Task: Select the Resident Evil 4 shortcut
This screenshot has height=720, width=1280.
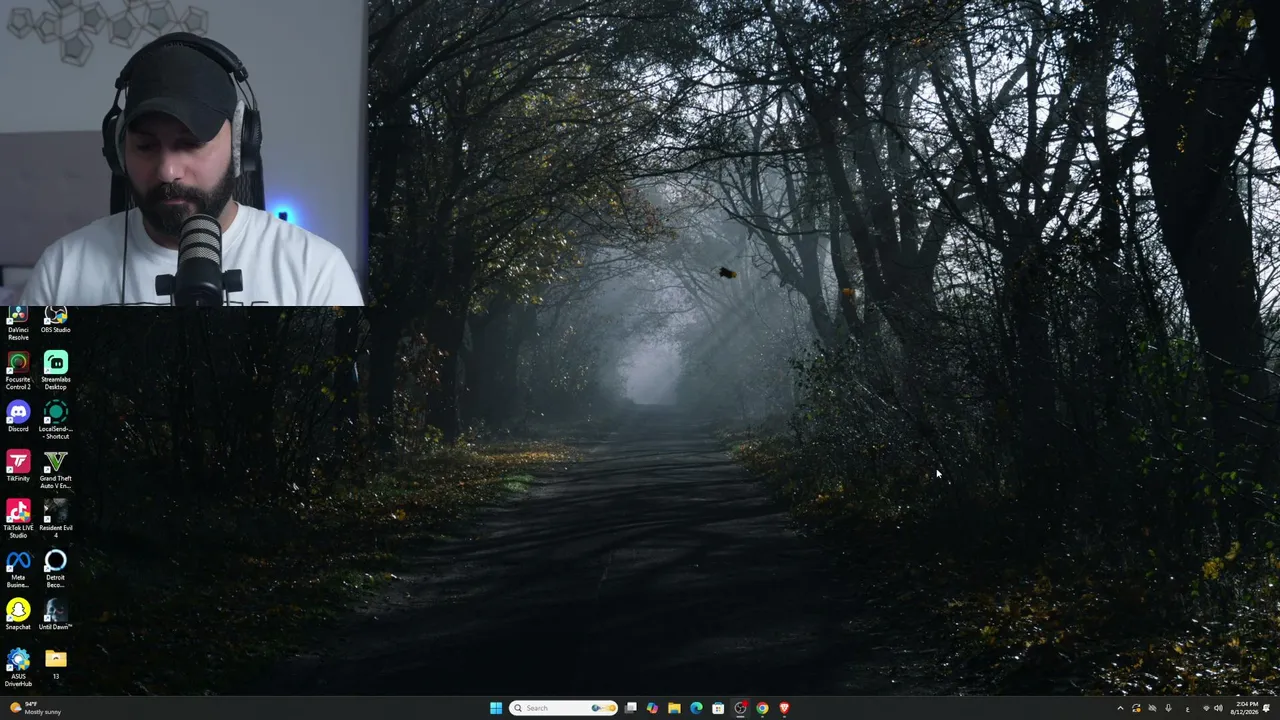Action: tap(55, 519)
